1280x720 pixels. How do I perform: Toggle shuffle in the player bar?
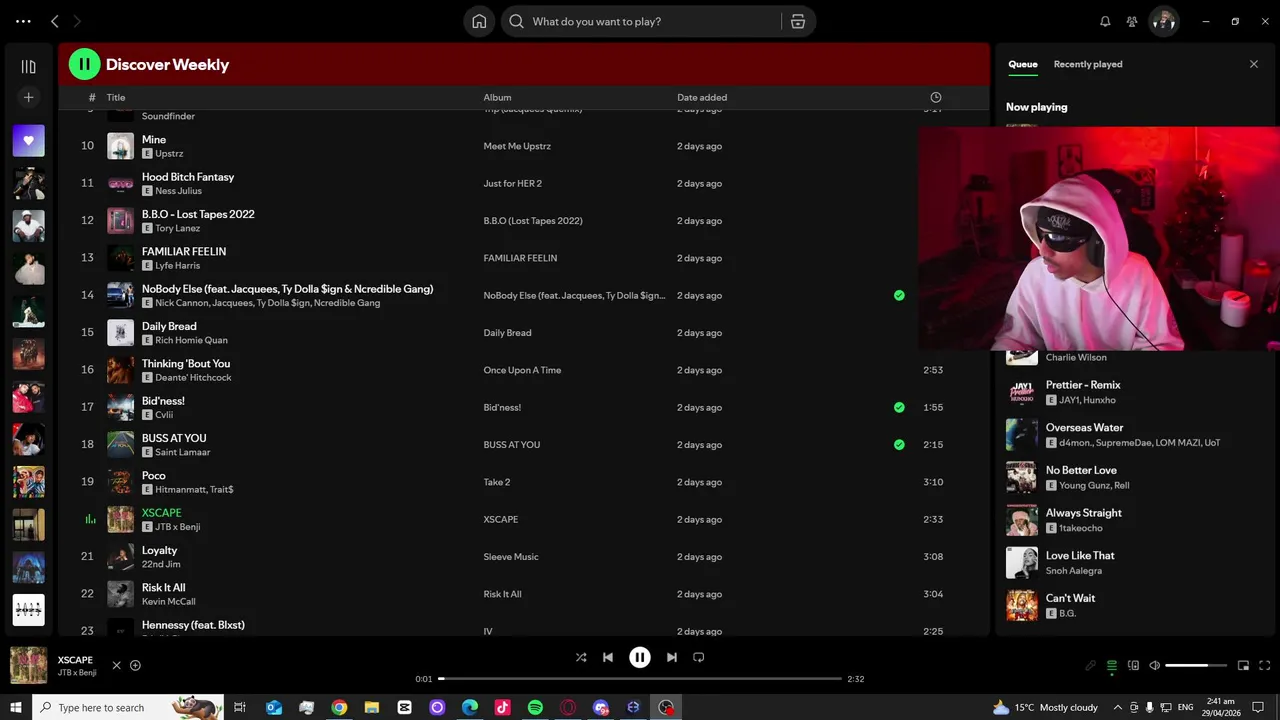pos(581,657)
